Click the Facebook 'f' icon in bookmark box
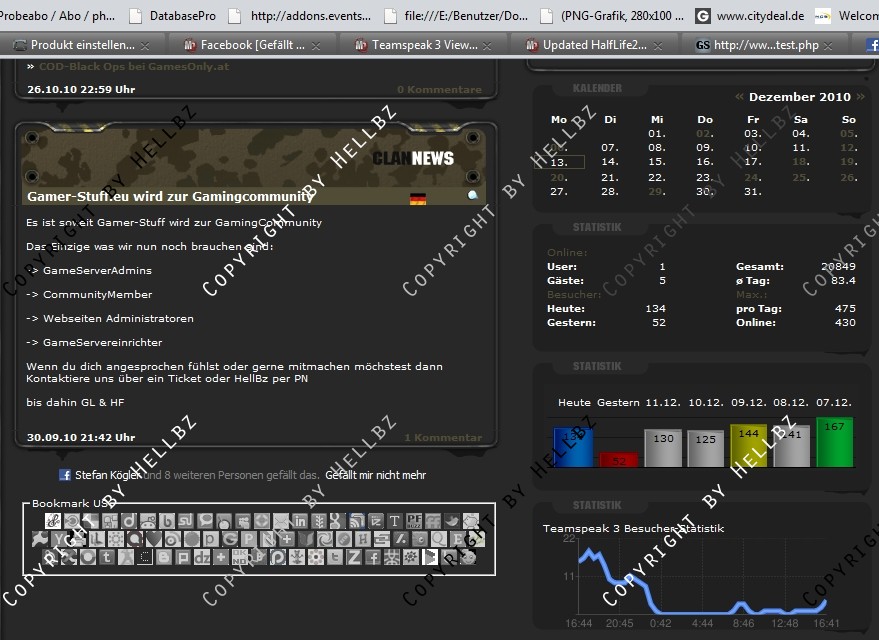Viewport: 879px width, 640px height. (373, 557)
